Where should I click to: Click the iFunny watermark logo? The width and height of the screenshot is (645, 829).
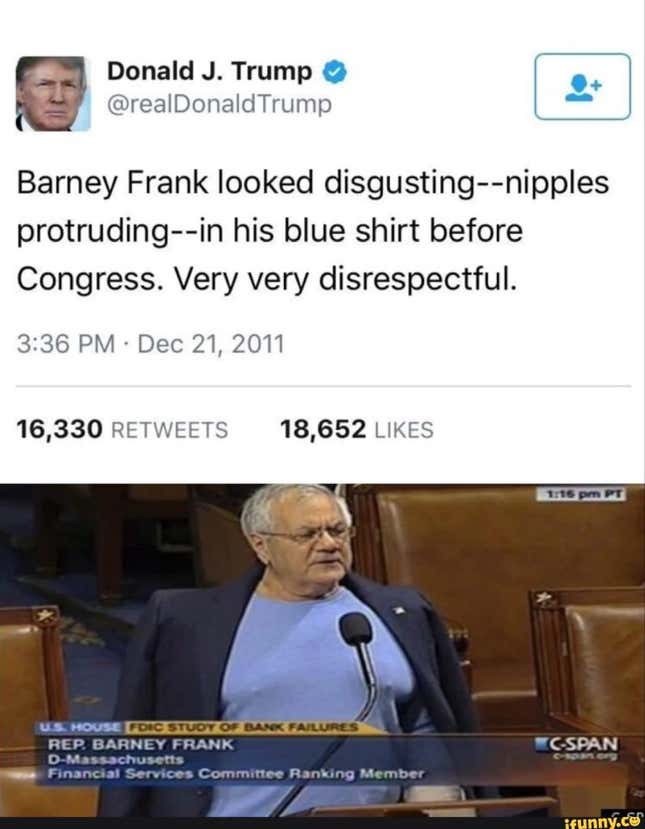pos(602,822)
